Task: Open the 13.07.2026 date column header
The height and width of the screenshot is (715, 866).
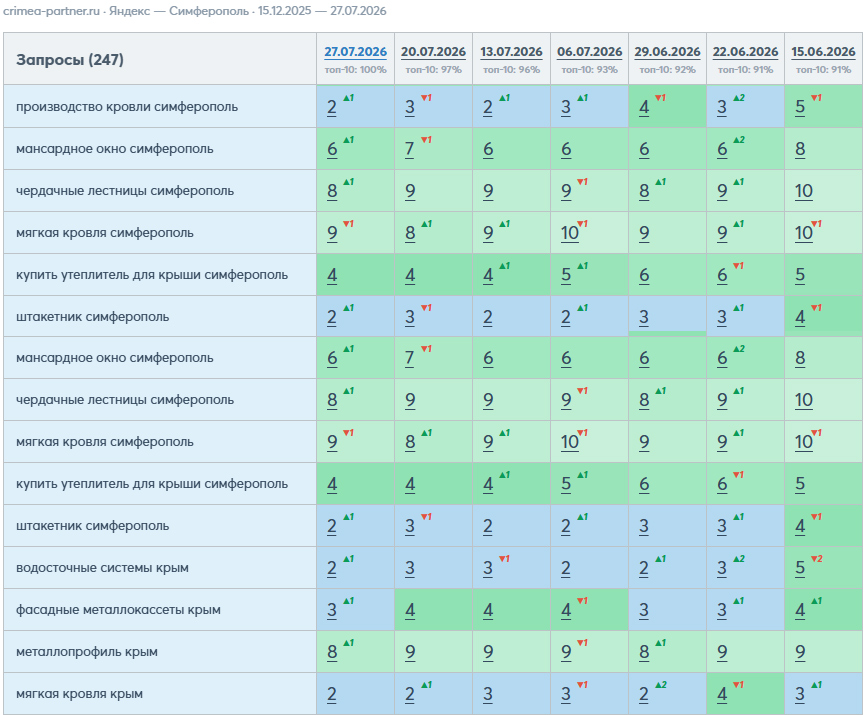Action: 511,52
